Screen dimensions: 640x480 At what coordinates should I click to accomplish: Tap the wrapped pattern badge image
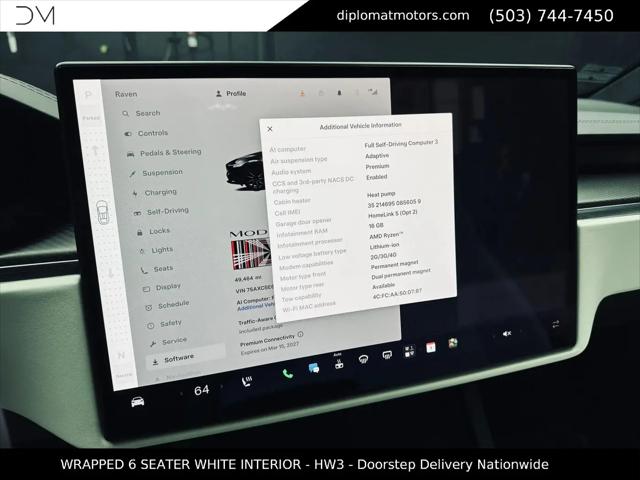tap(251, 253)
